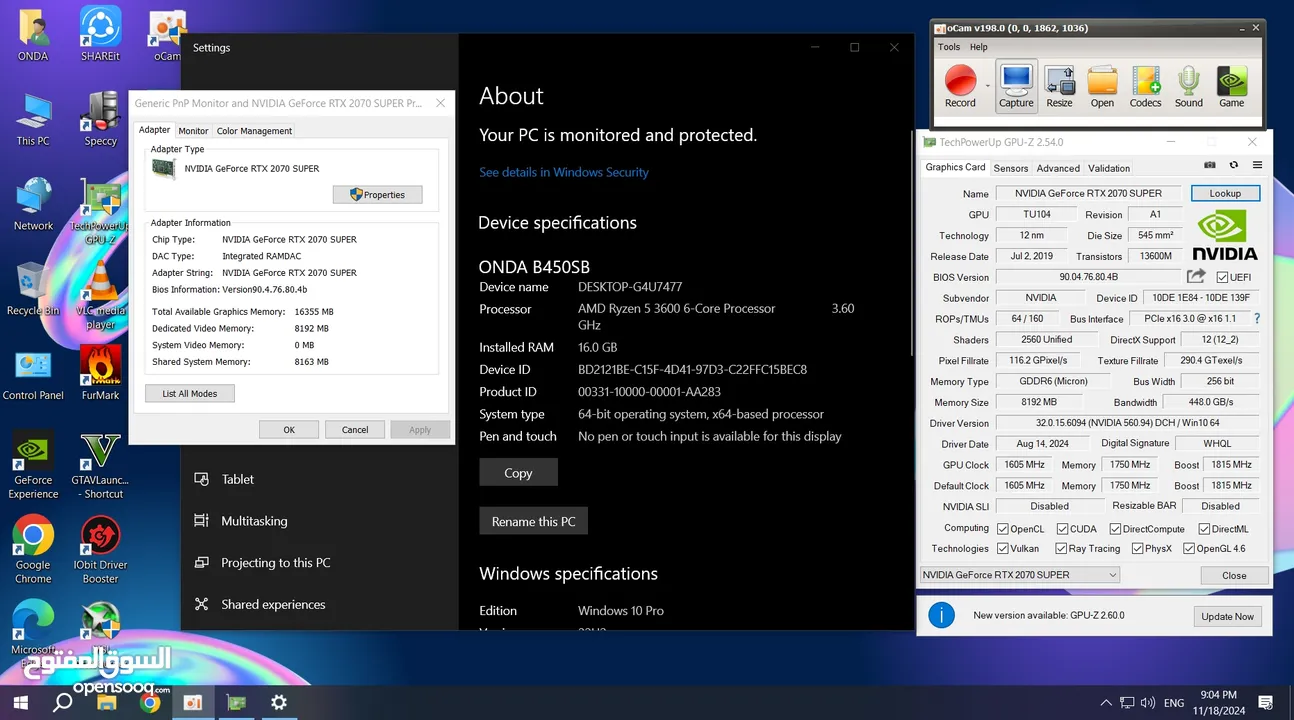Toggle the DirectML checkbox
The height and width of the screenshot is (720, 1294).
pos(1203,528)
